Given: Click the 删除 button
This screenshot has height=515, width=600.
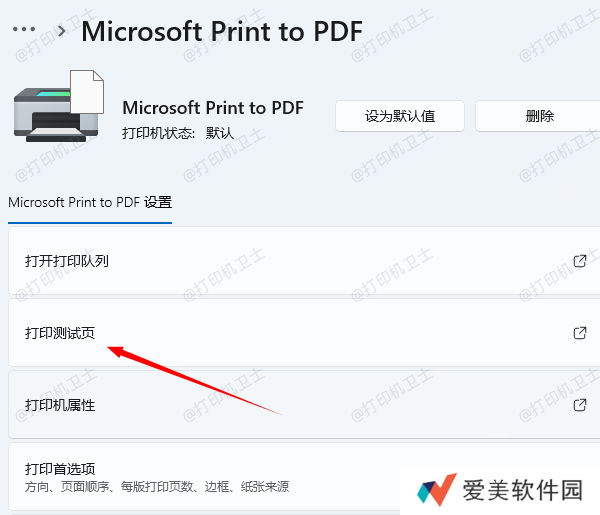Looking at the screenshot, I should (x=539, y=116).
